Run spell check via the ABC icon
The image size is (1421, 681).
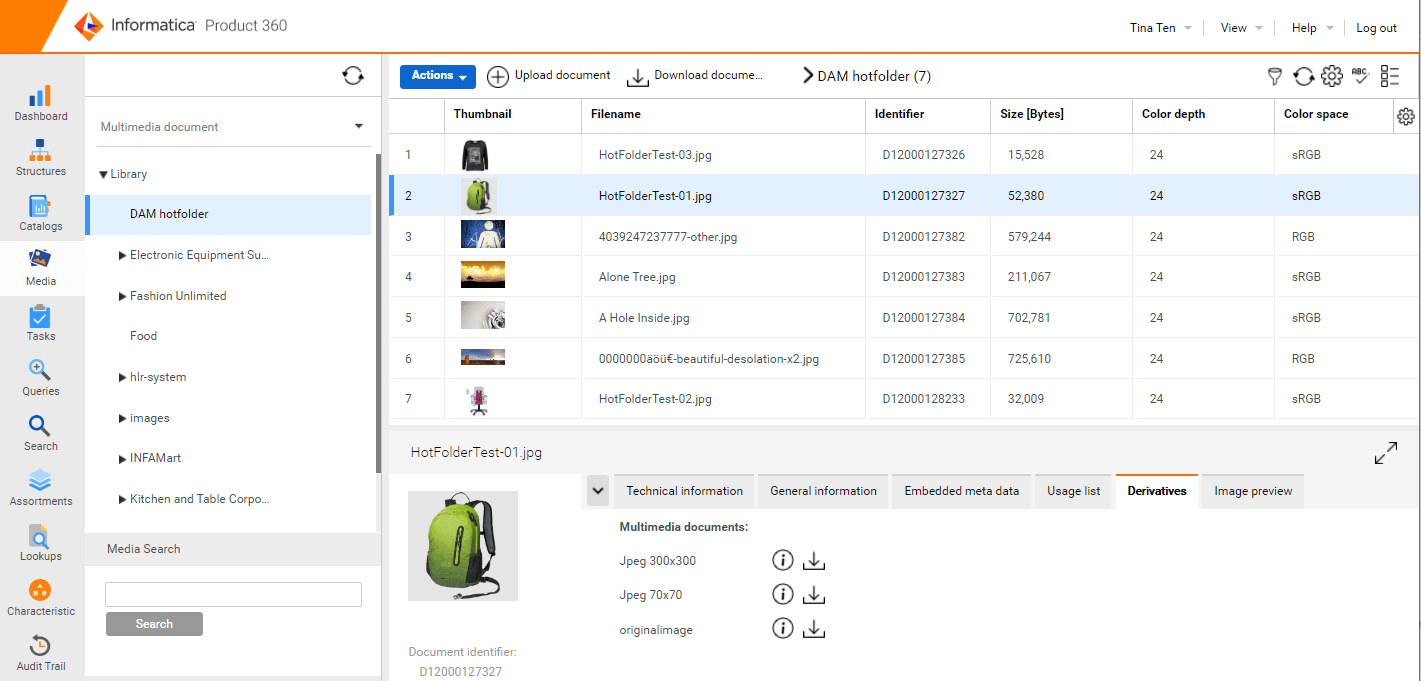(x=1360, y=76)
